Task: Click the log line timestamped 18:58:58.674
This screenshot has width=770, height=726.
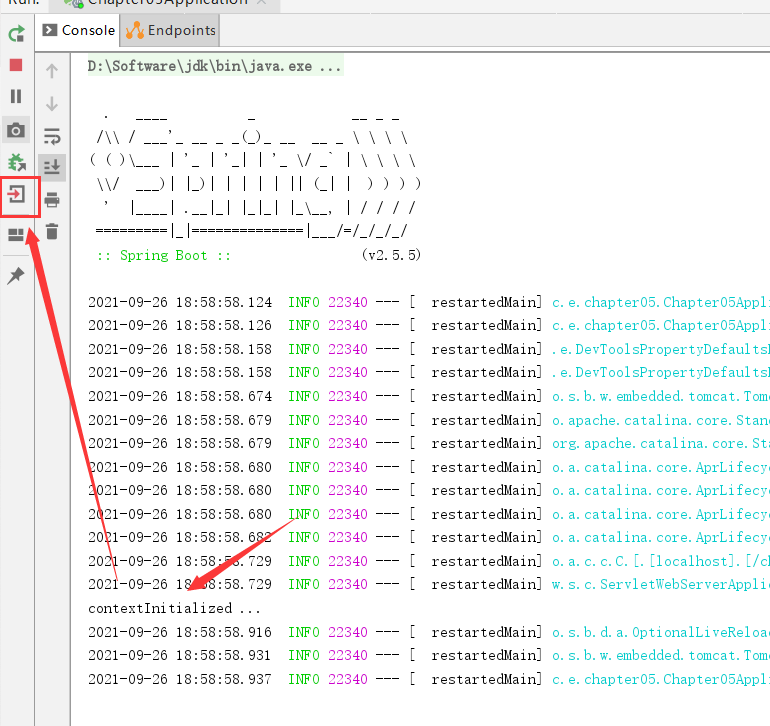Action: point(429,396)
